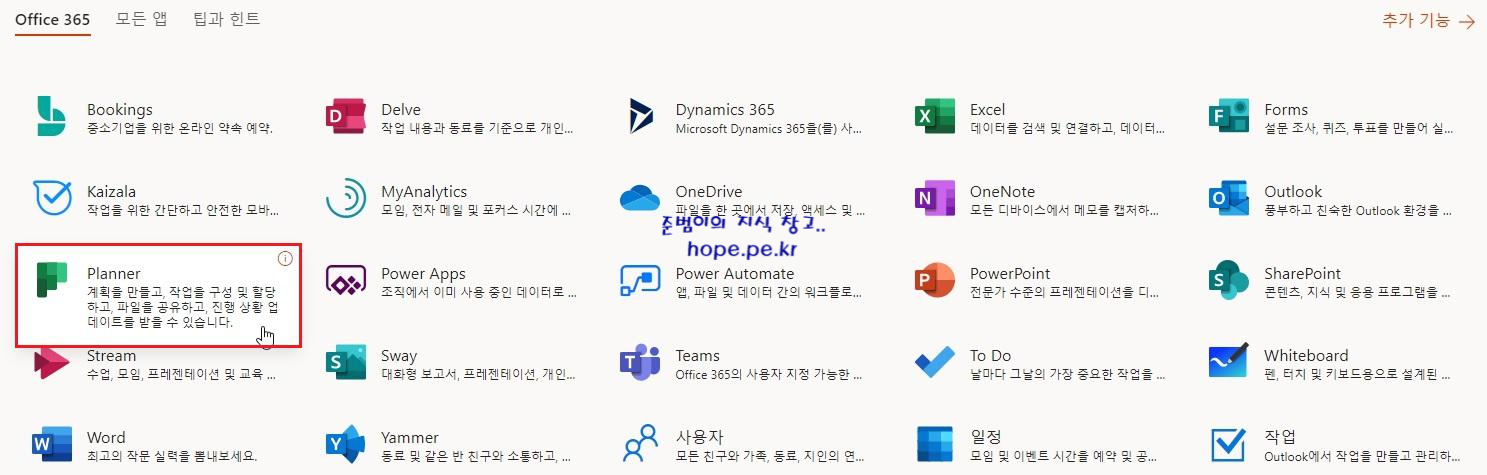Viewport: 1487px width, 475px height.
Task: Open the OneDrive cloud icon
Action: click(641, 199)
